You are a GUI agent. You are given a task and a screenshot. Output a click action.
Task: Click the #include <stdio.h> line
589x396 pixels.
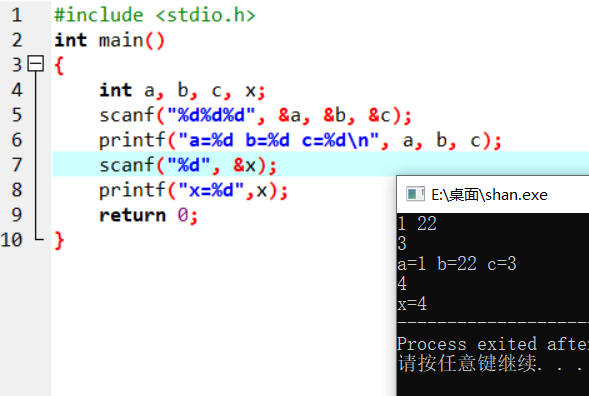[155, 15]
